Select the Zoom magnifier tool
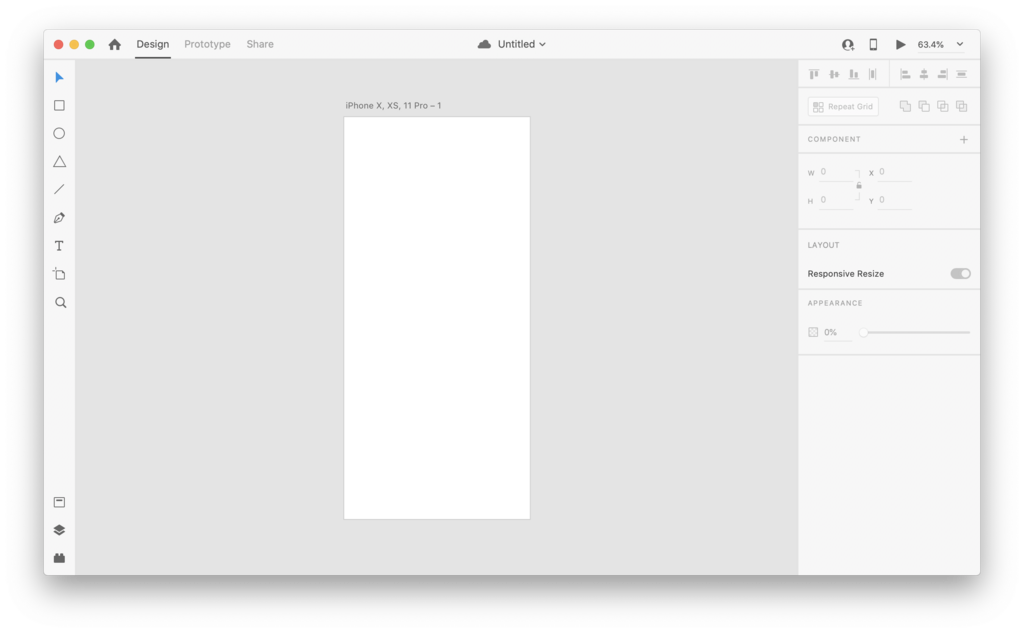This screenshot has width=1024, height=633. click(x=60, y=302)
